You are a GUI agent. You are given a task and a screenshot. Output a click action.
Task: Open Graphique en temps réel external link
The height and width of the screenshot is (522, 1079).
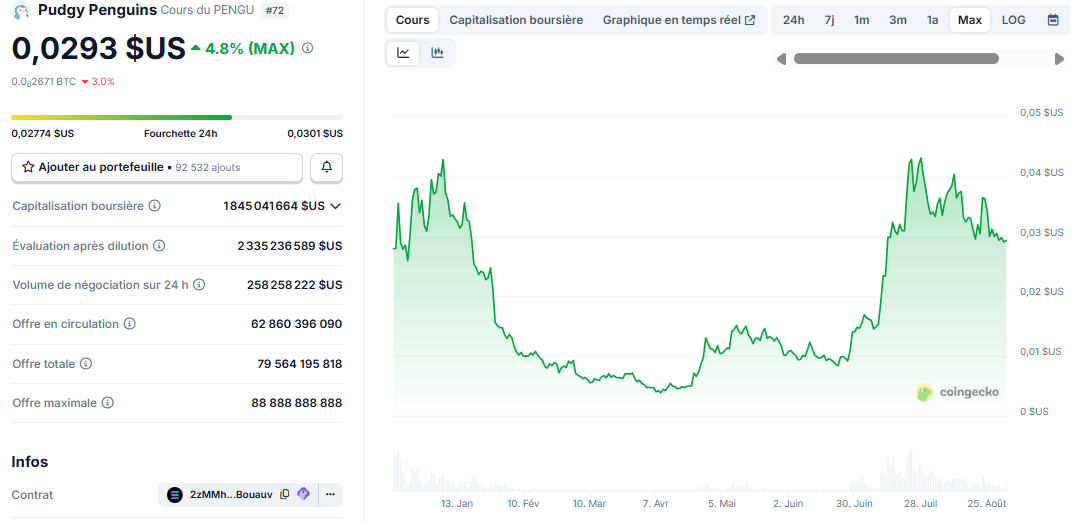click(679, 20)
